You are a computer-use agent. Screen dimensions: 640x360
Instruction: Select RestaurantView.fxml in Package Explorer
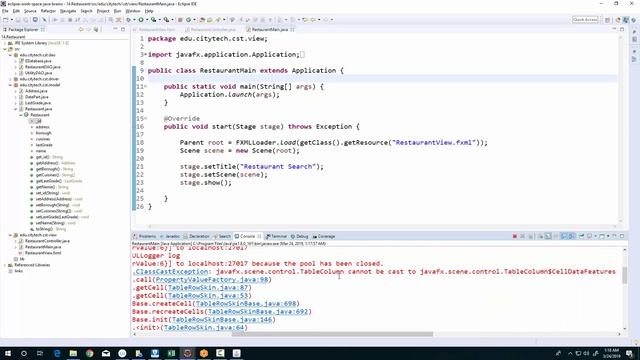pyautogui.click(x=43, y=253)
